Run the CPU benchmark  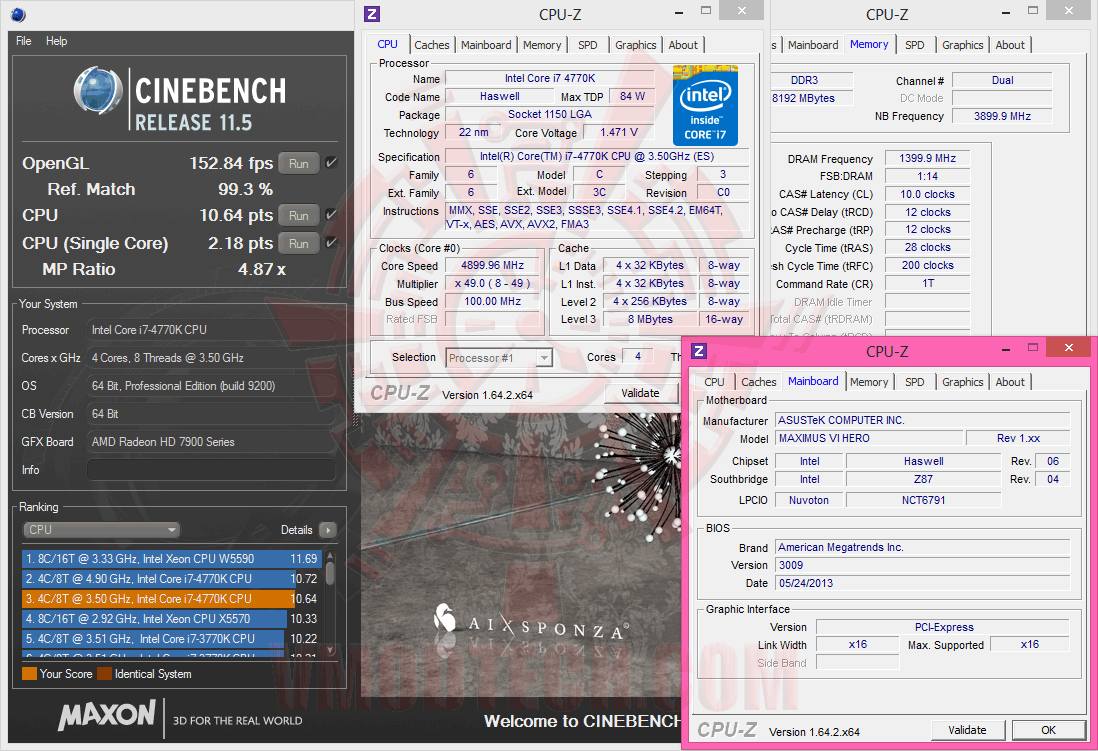(299, 215)
